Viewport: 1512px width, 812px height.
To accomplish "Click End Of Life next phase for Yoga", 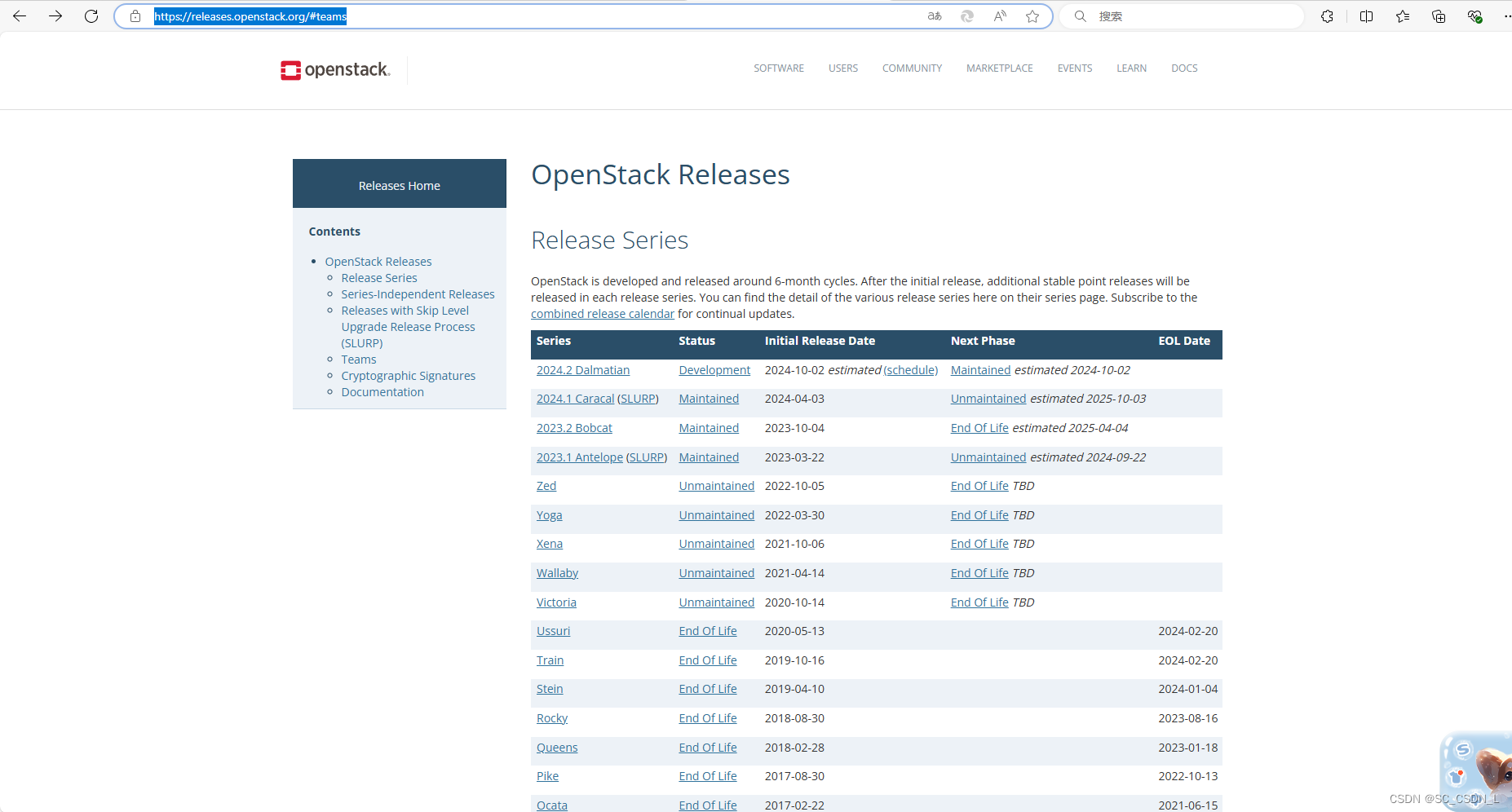I will [x=979, y=515].
